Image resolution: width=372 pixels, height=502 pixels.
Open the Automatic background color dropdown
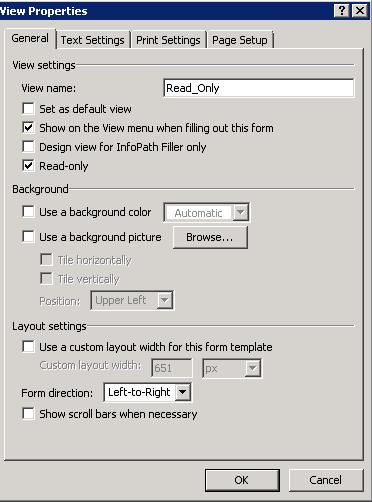tap(207, 212)
